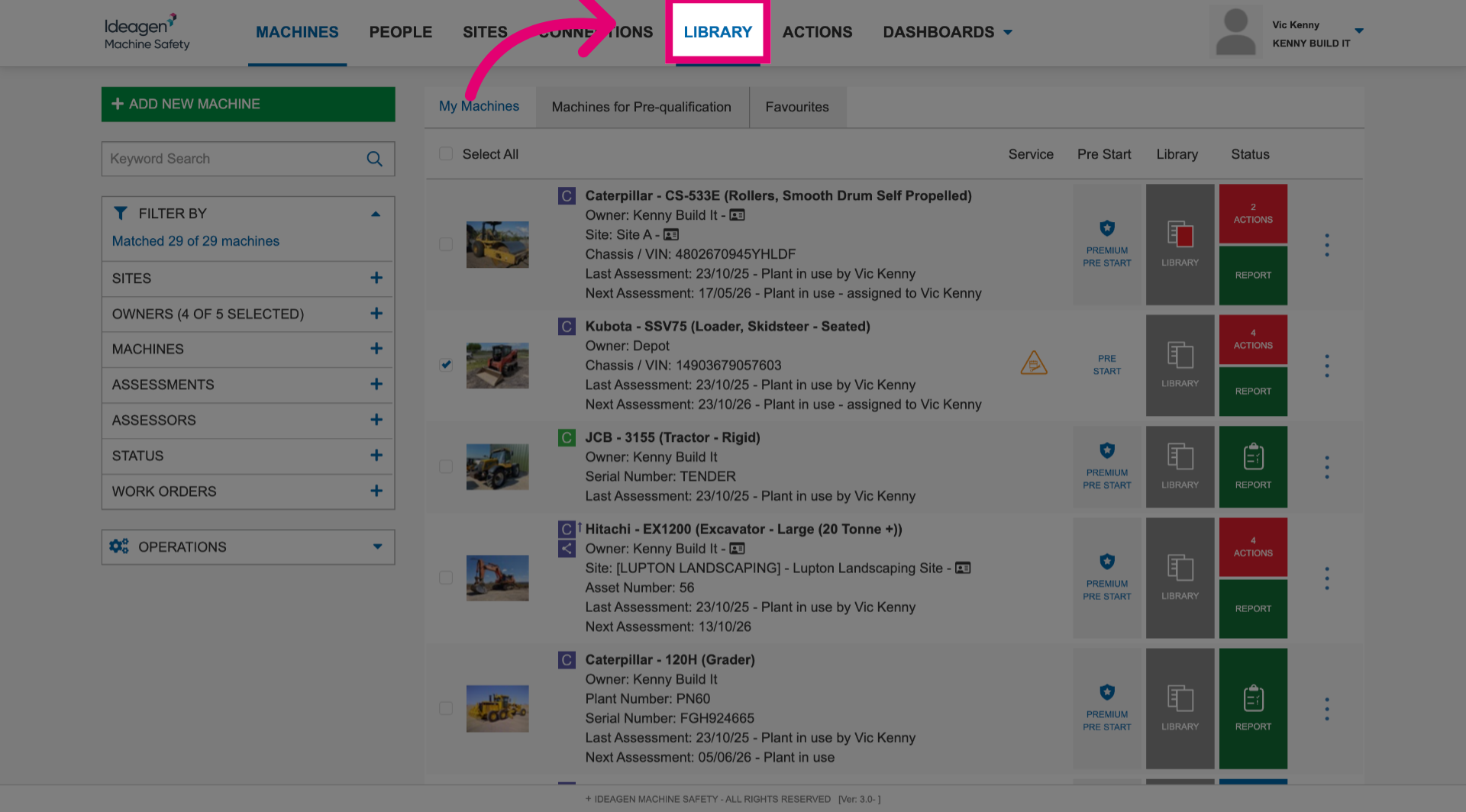Open the JCB 3155 tractor thumbnail
Image resolution: width=1466 pixels, height=812 pixels.
pos(498,466)
